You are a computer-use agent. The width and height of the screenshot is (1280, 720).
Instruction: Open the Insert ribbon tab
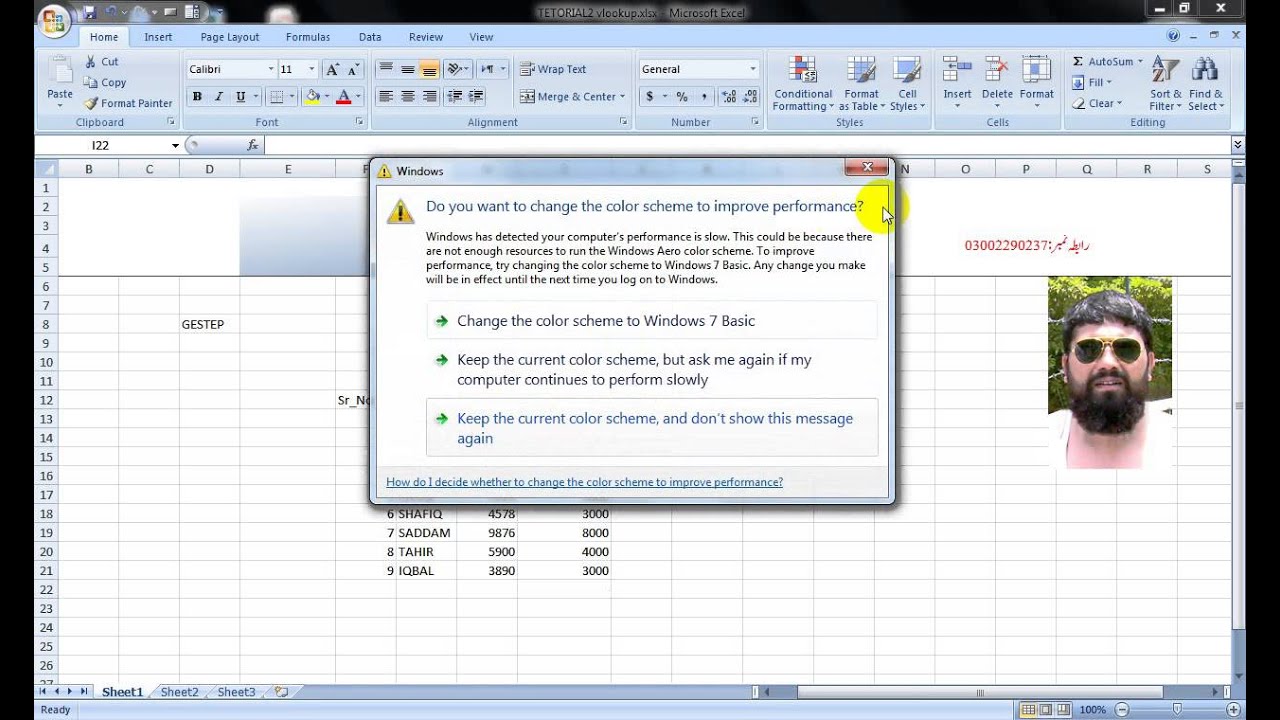158,37
